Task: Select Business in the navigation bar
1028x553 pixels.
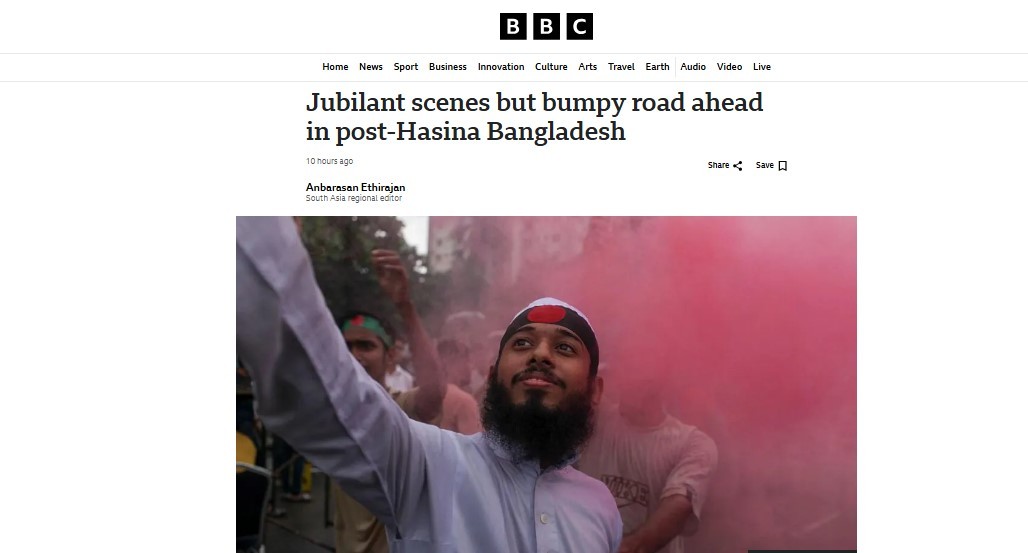Action: coord(448,67)
